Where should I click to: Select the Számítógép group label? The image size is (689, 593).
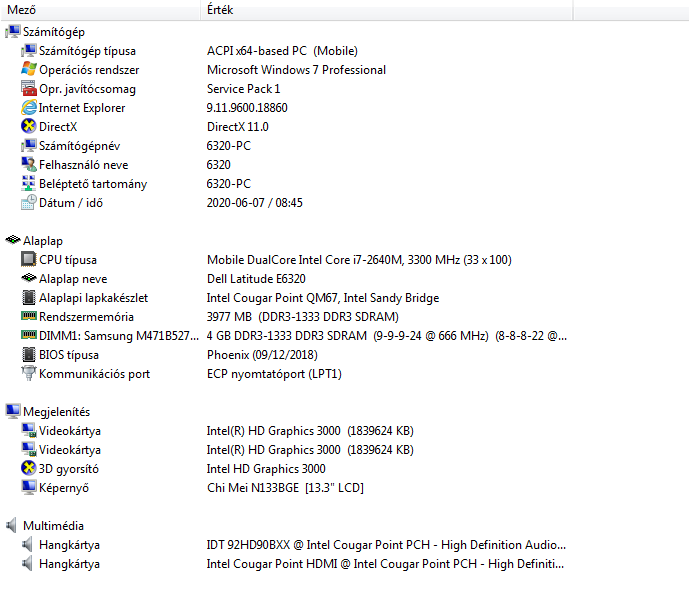54,32
